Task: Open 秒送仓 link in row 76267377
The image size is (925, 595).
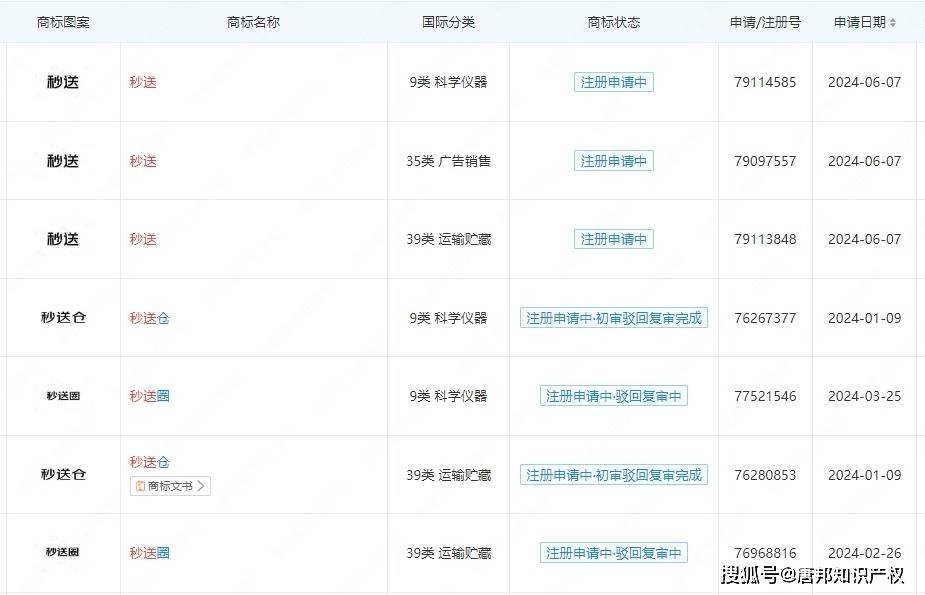Action: click(150, 318)
